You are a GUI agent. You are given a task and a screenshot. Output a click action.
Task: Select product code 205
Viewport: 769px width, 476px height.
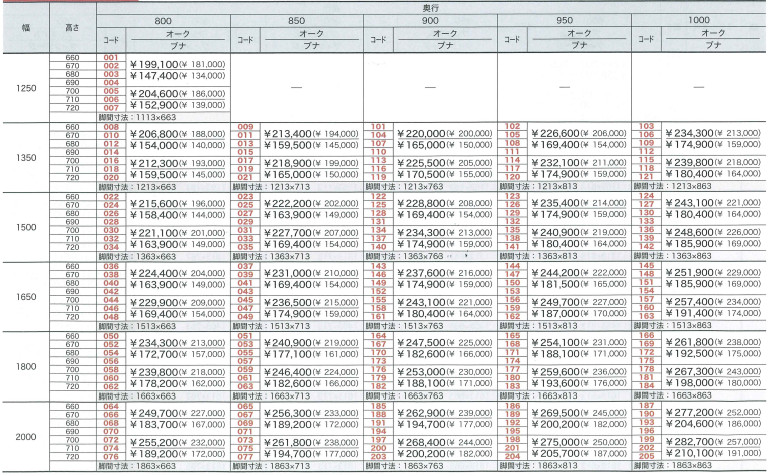[x=646, y=457]
